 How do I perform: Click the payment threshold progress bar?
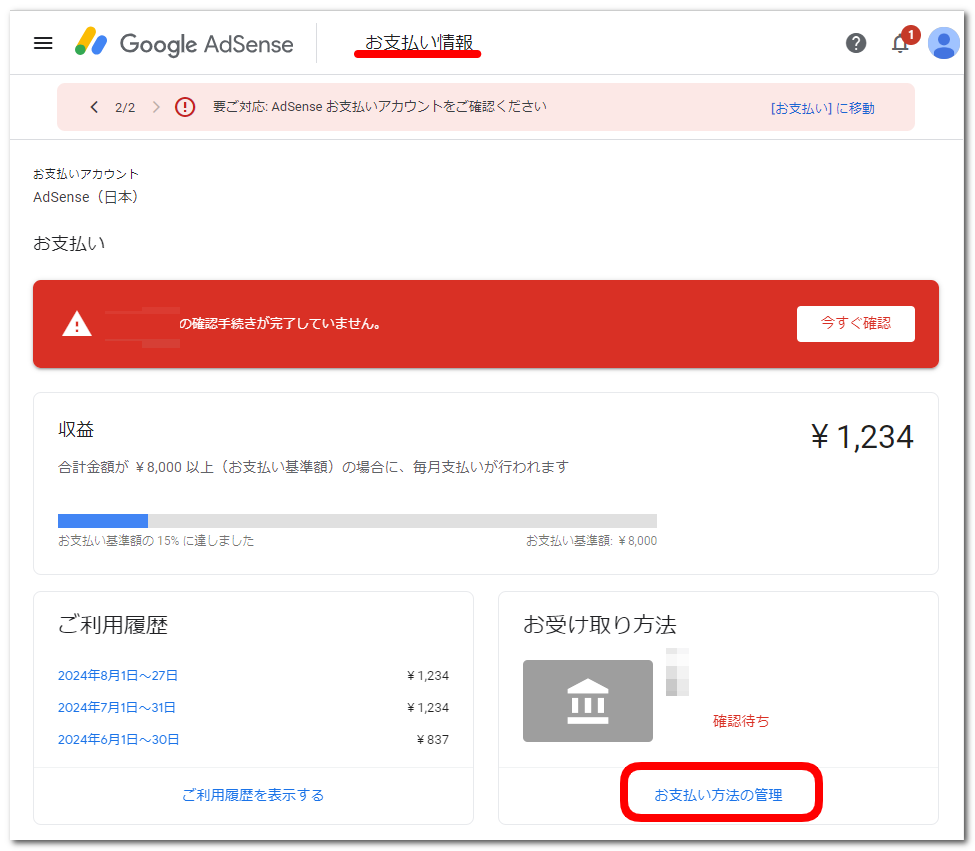click(x=357, y=521)
